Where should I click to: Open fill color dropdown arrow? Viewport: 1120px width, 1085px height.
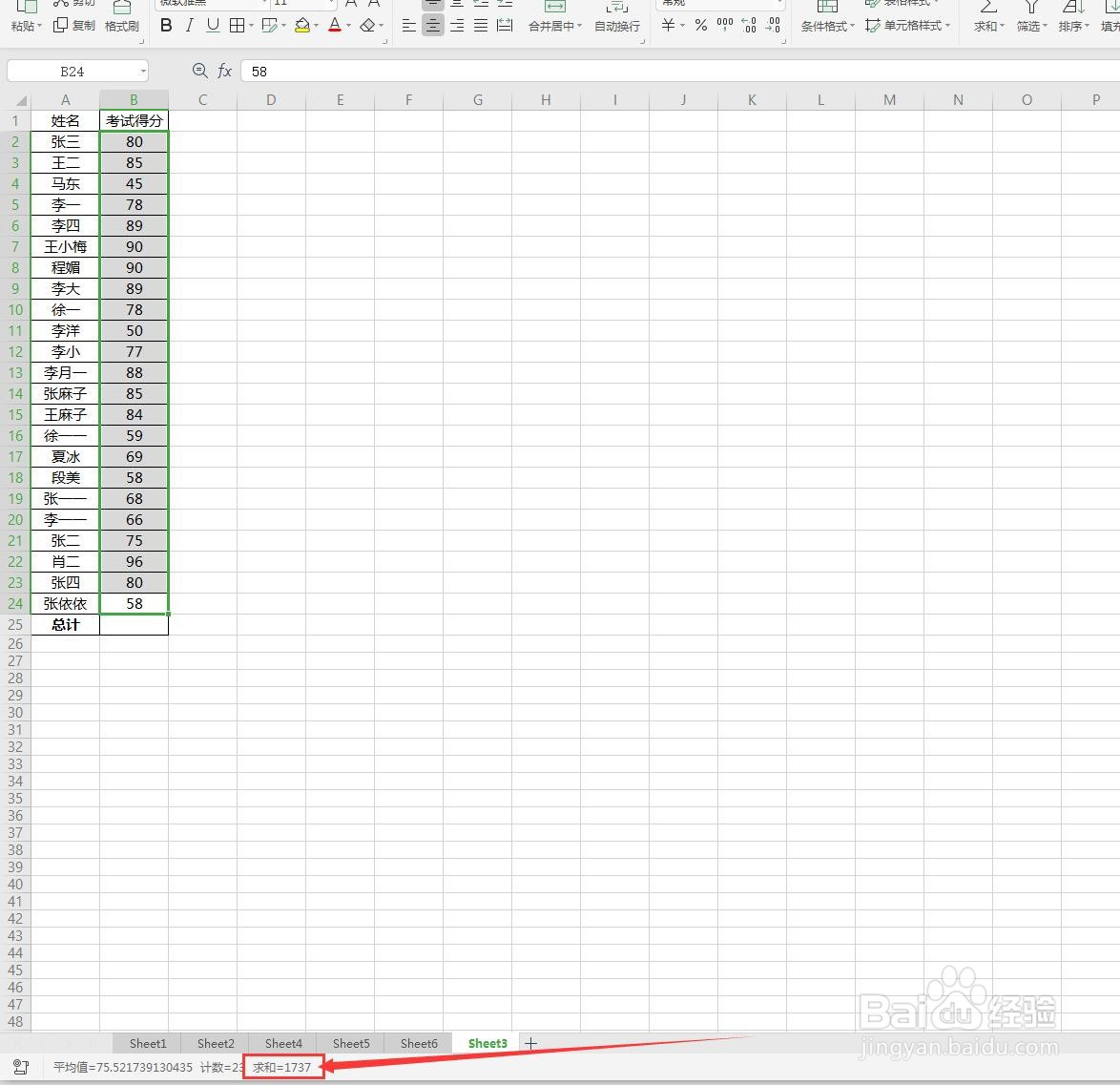click(x=316, y=26)
